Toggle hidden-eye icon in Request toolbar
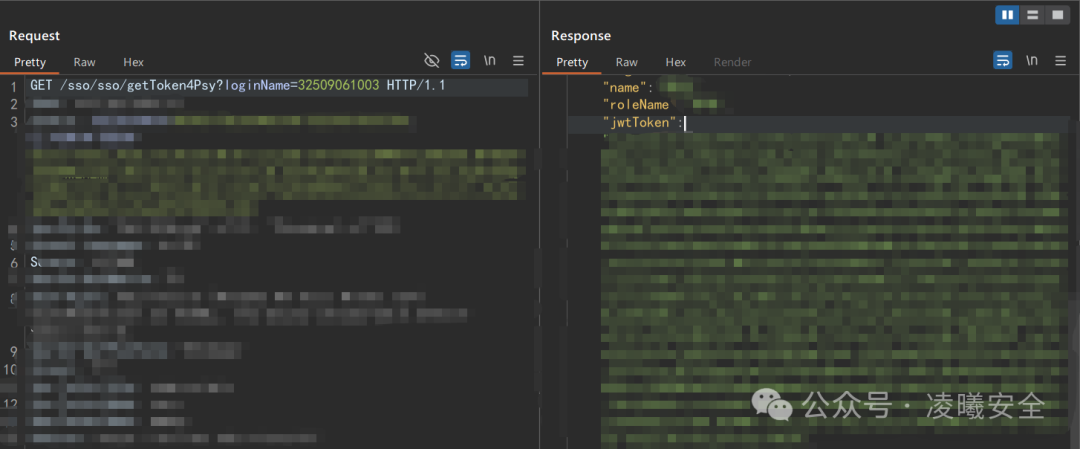 click(432, 61)
